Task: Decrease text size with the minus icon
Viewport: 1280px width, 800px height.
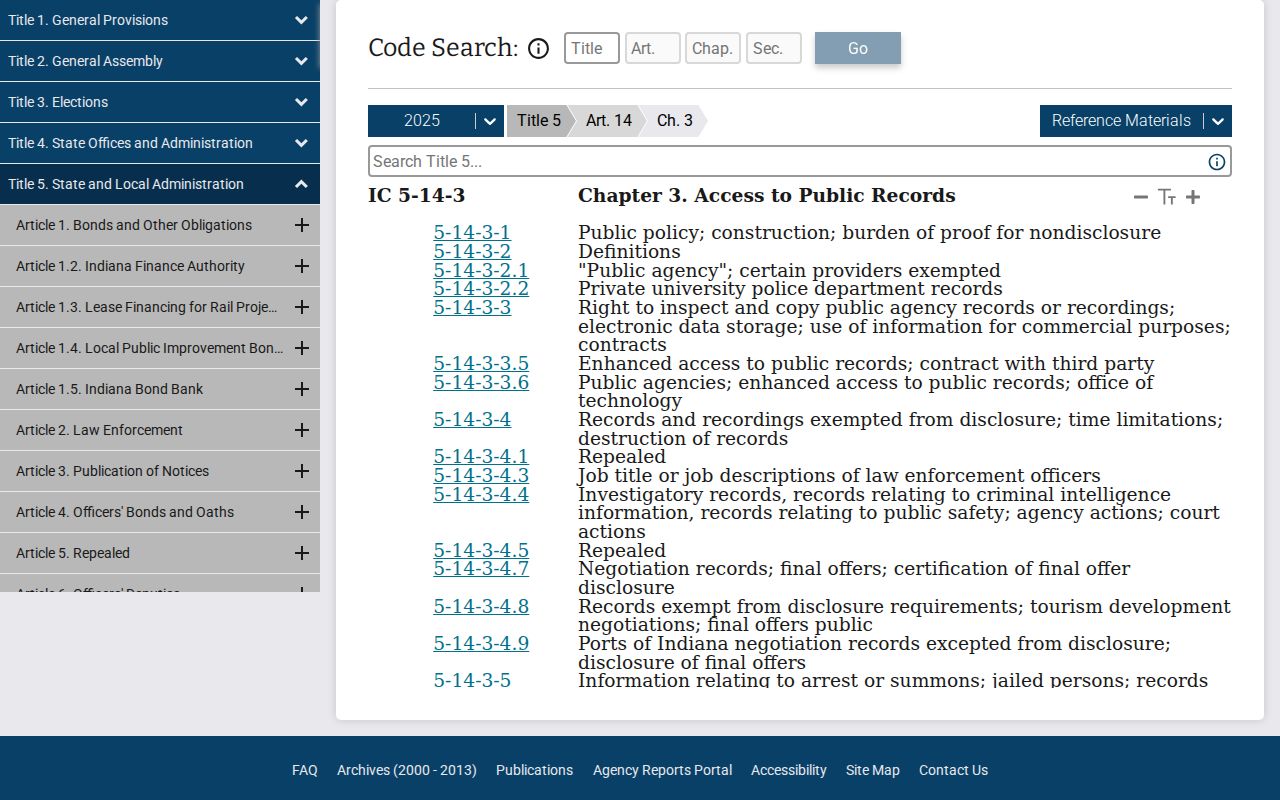Action: click(1140, 197)
